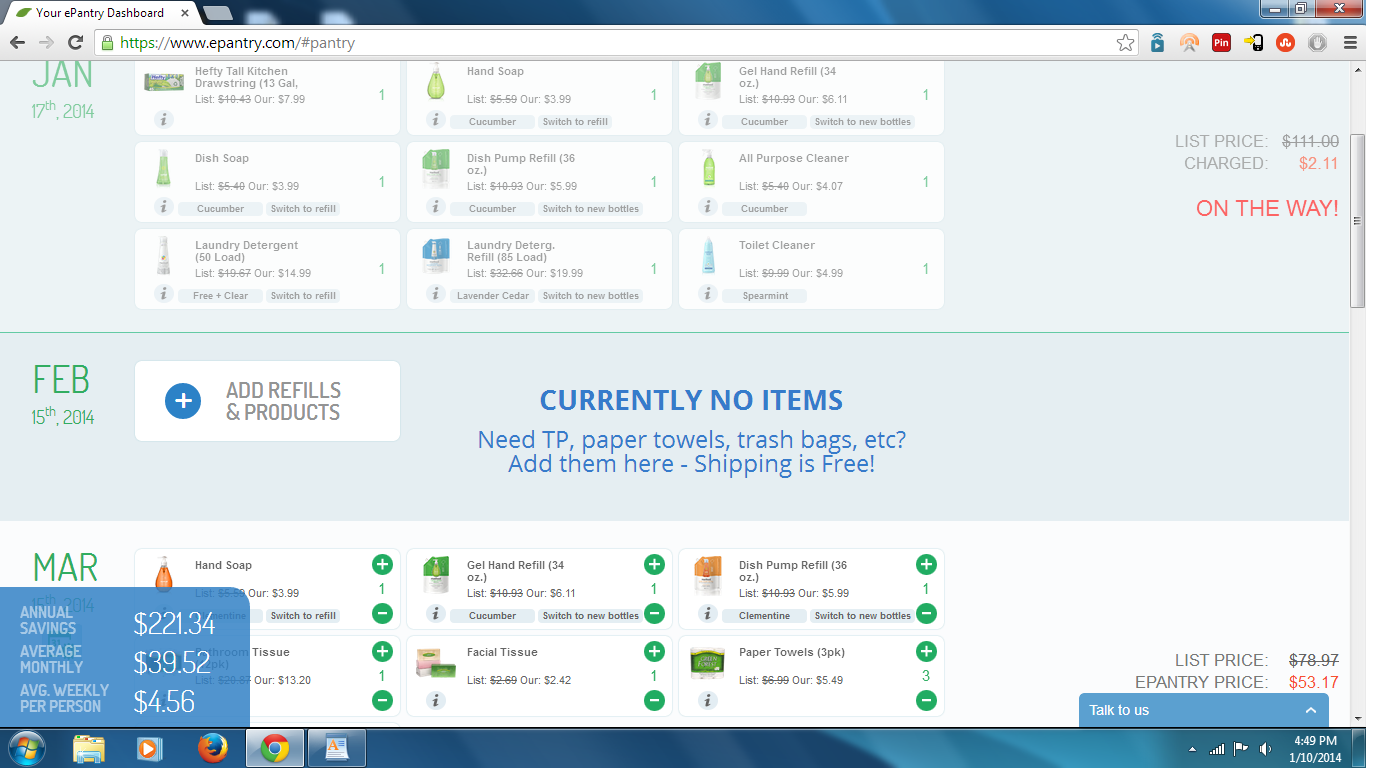Click the epantry.com address bar
This screenshot has height=768, width=1382.
pos(600,43)
